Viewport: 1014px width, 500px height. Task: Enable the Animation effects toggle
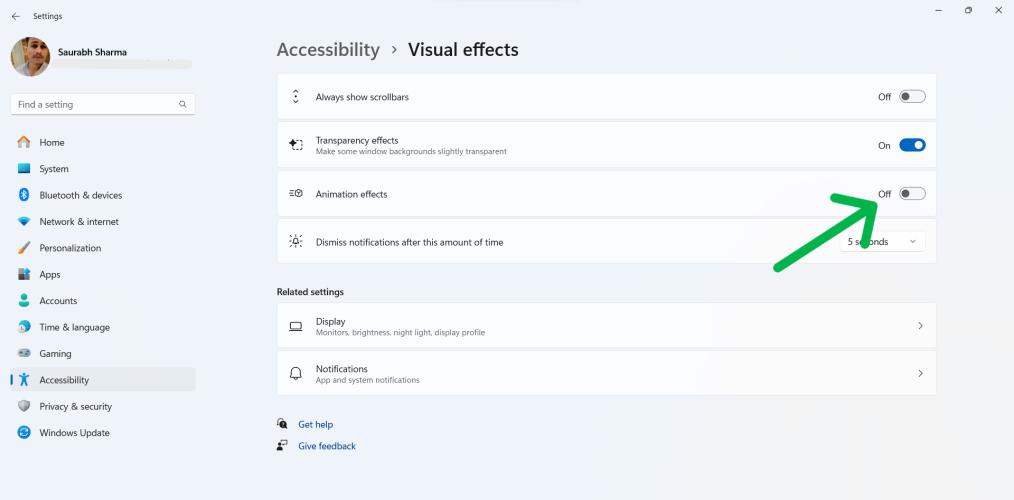pos(912,194)
